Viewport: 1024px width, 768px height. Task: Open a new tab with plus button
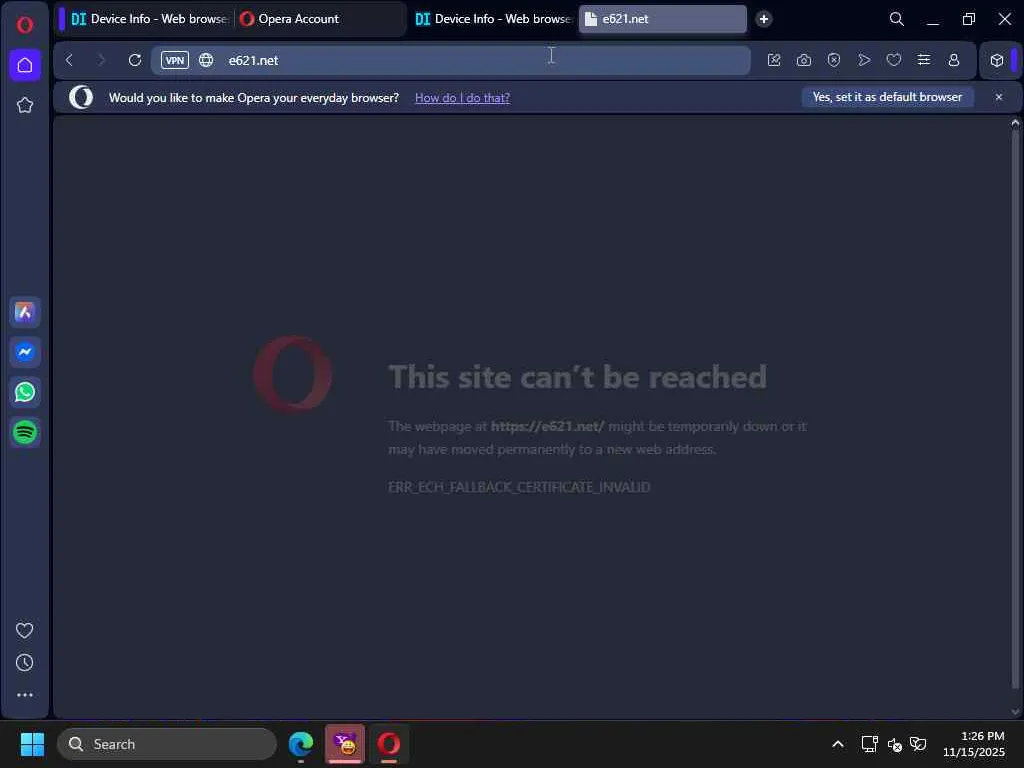point(763,19)
